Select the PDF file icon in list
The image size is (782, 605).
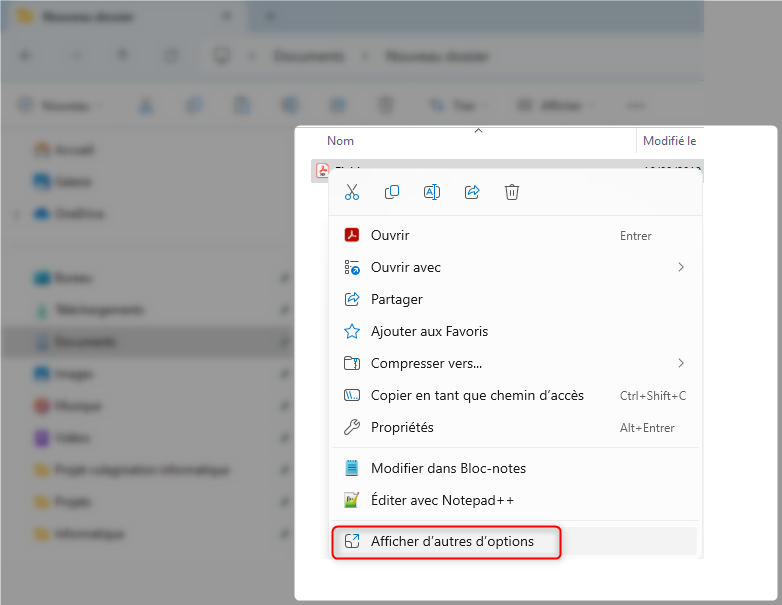pos(322,170)
